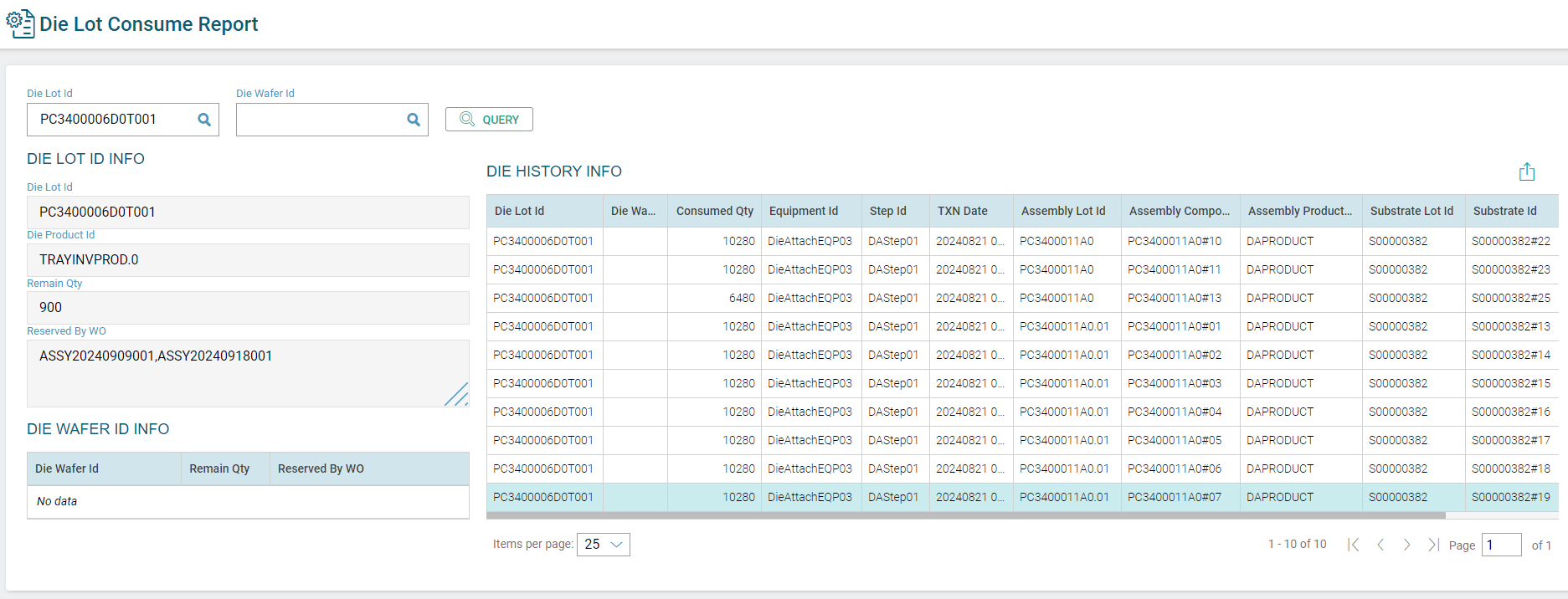Jump to the last page of results

(1433, 545)
